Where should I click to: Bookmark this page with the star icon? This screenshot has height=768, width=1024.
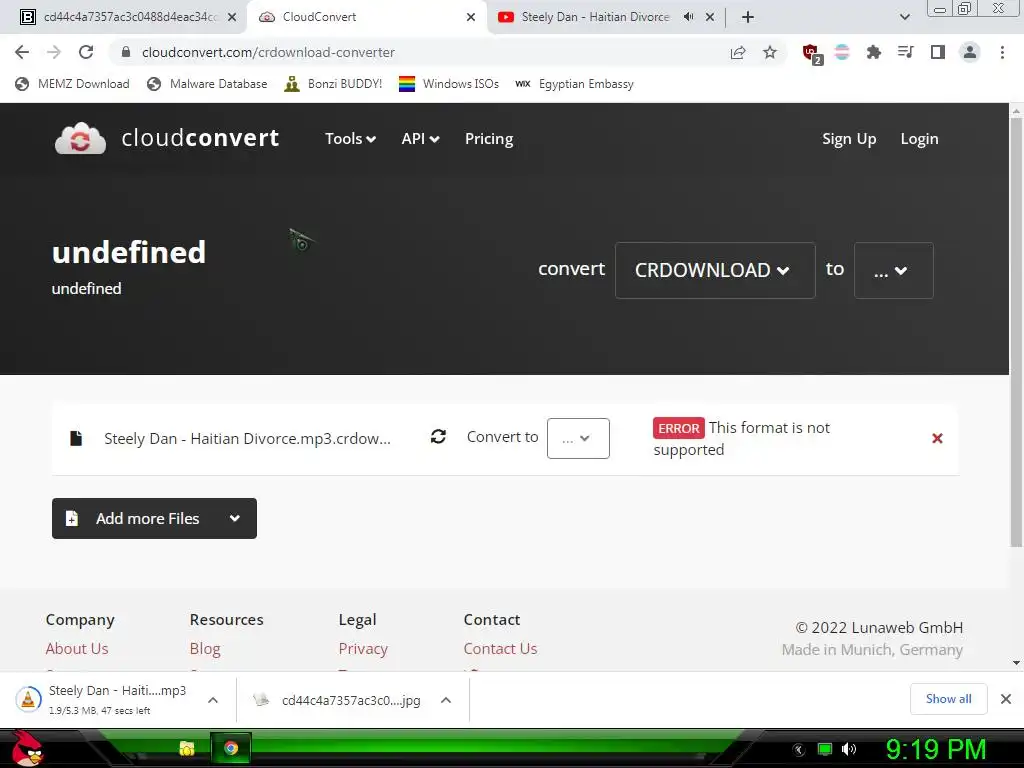[x=770, y=52]
